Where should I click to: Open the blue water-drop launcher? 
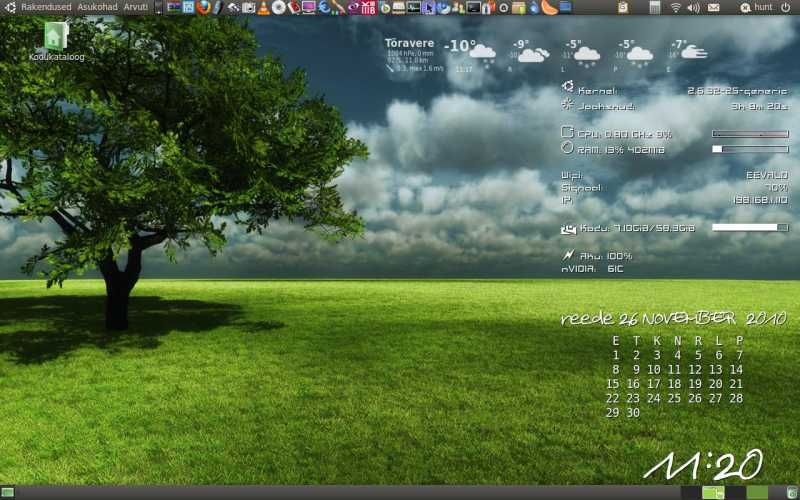point(534,7)
